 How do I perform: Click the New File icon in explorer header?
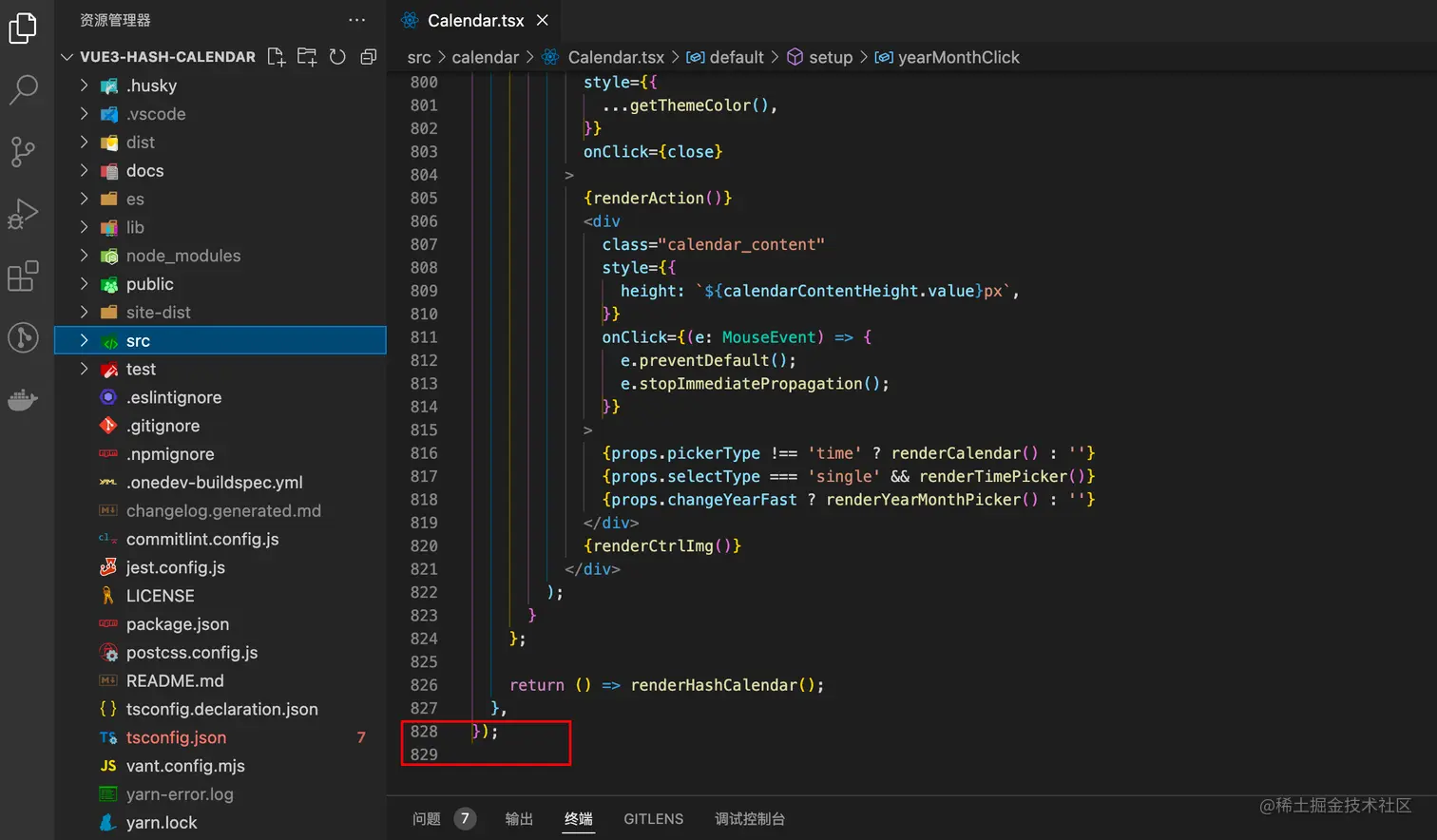point(277,57)
